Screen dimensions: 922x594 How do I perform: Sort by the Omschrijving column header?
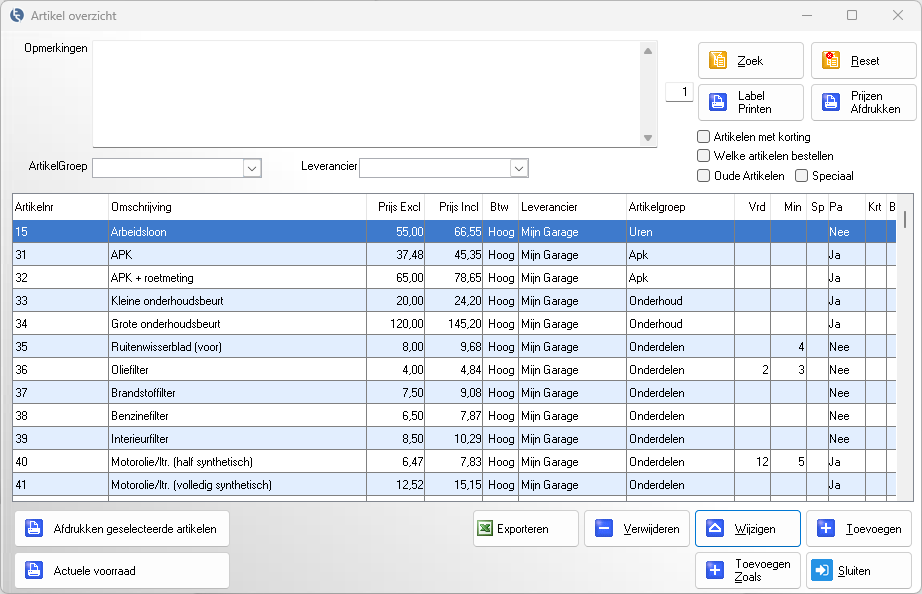[x=237, y=207]
